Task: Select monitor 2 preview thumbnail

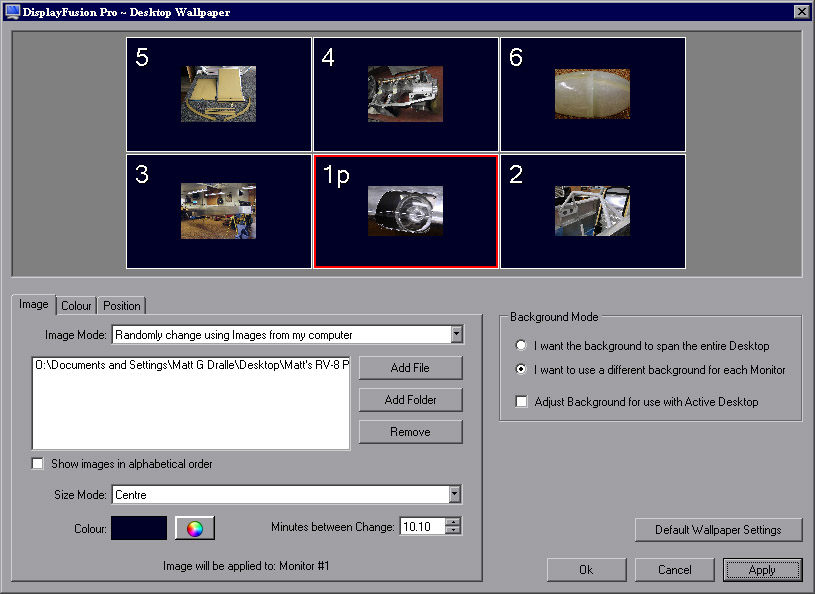Action: click(x=592, y=211)
